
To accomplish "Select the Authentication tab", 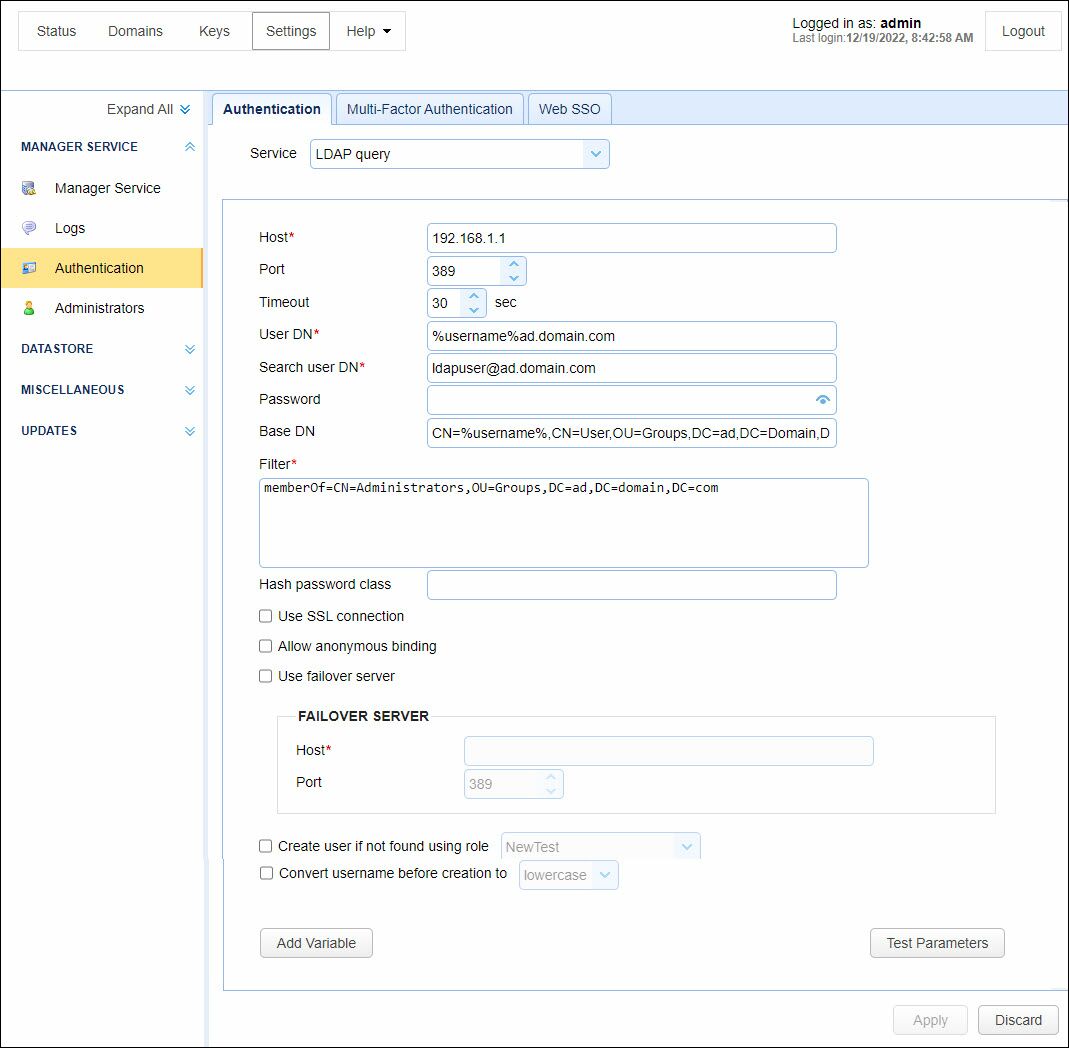I will point(271,109).
